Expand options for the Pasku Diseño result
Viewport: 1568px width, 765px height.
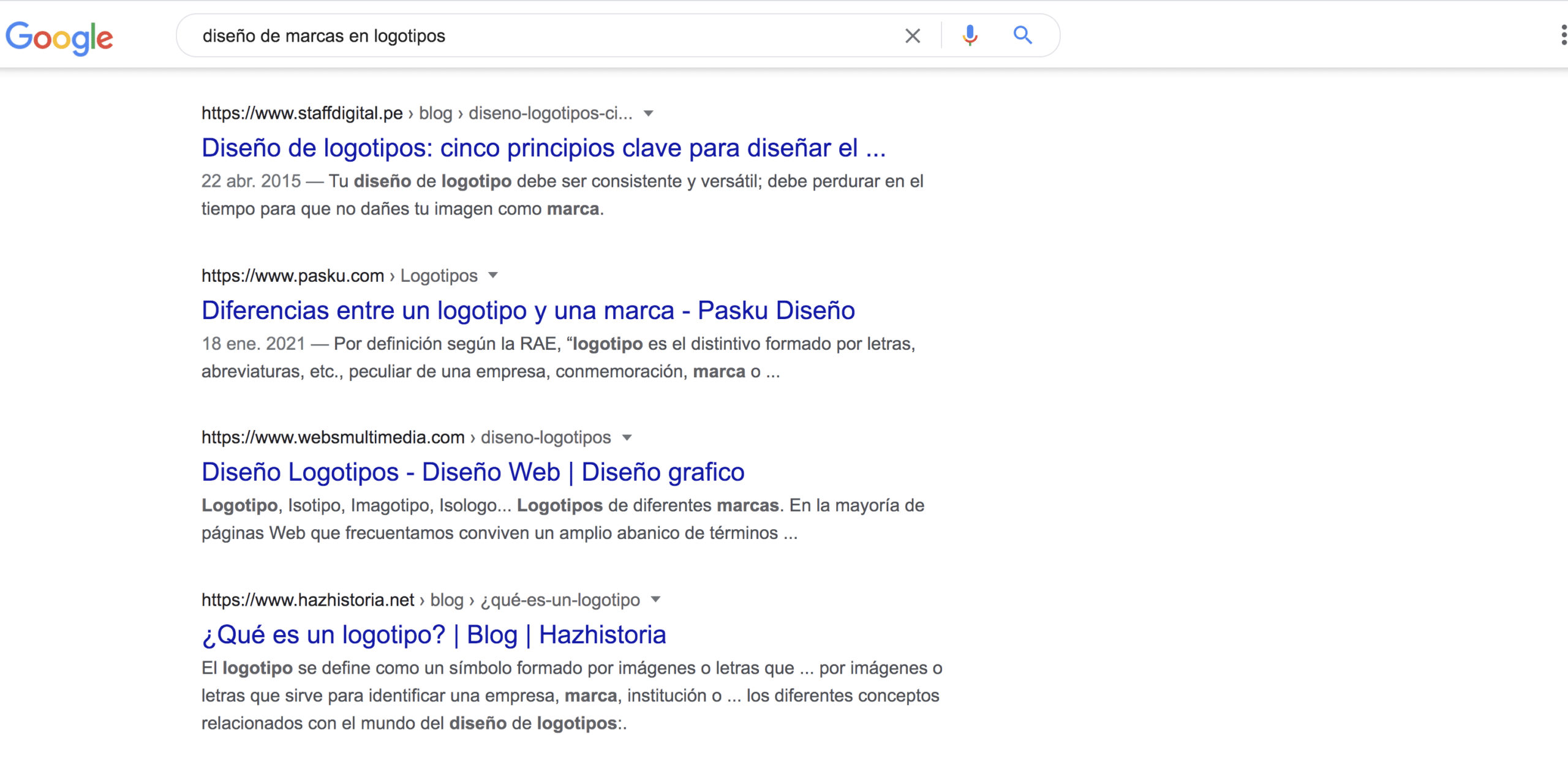[494, 275]
